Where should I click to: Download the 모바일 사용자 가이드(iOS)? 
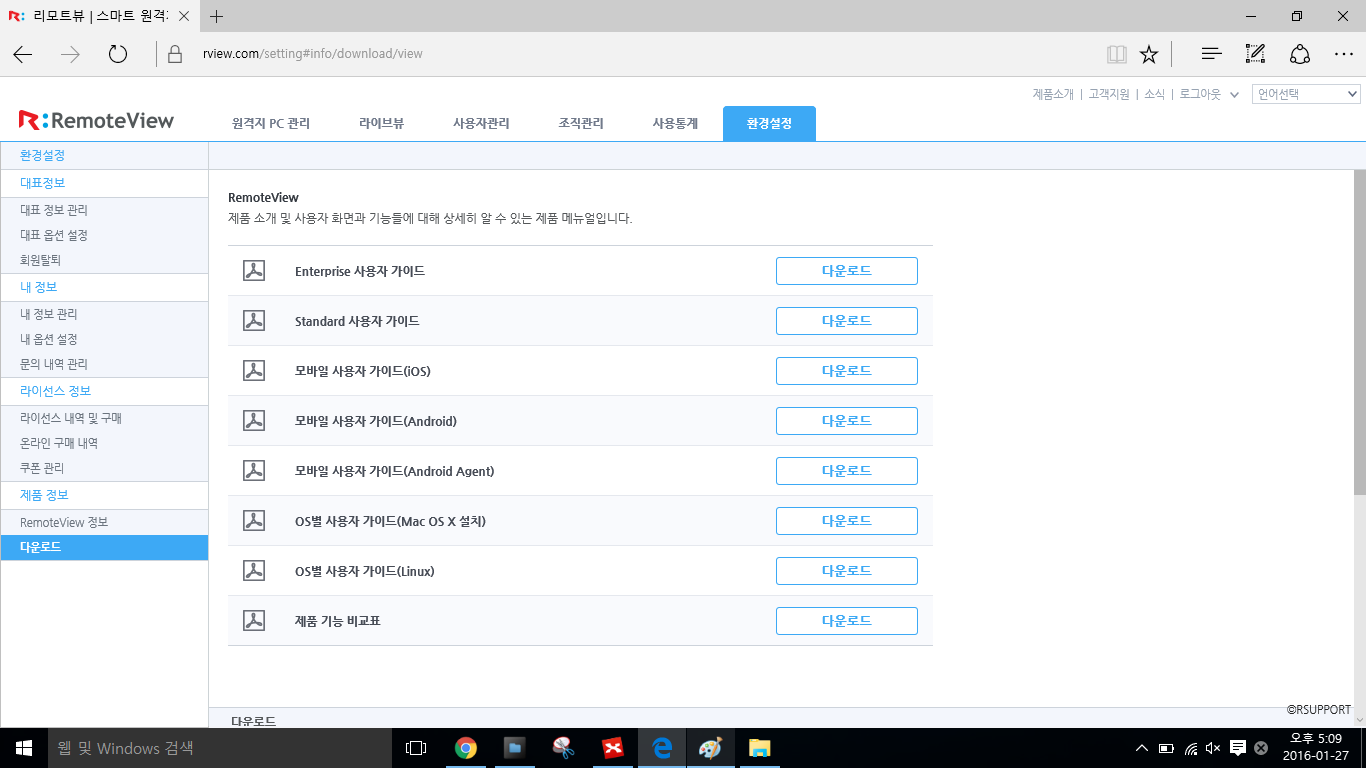(847, 371)
